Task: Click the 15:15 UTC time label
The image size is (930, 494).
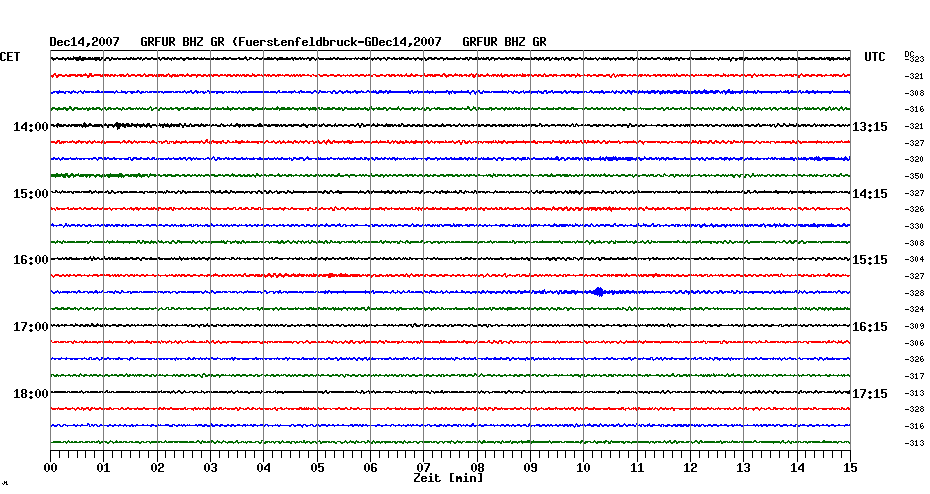Action: (870, 260)
